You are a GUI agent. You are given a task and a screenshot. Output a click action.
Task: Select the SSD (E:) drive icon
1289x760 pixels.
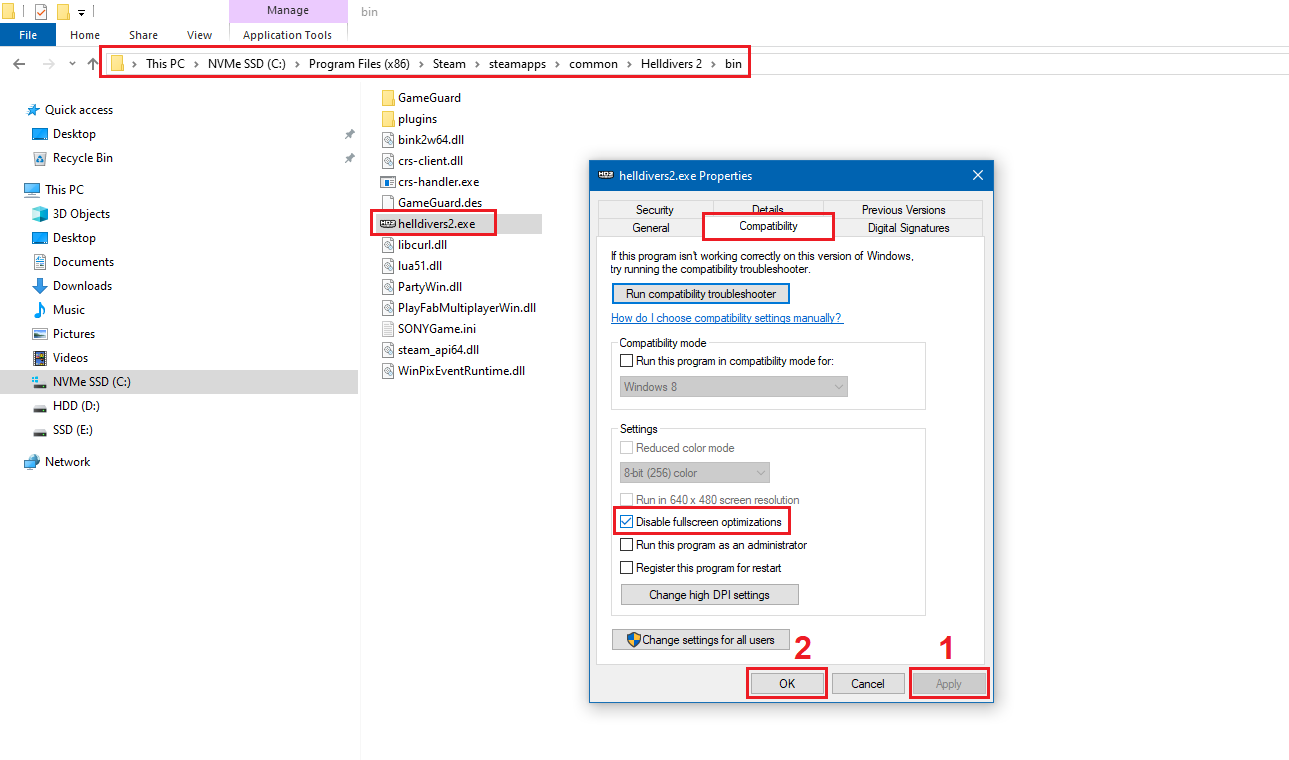(x=40, y=430)
